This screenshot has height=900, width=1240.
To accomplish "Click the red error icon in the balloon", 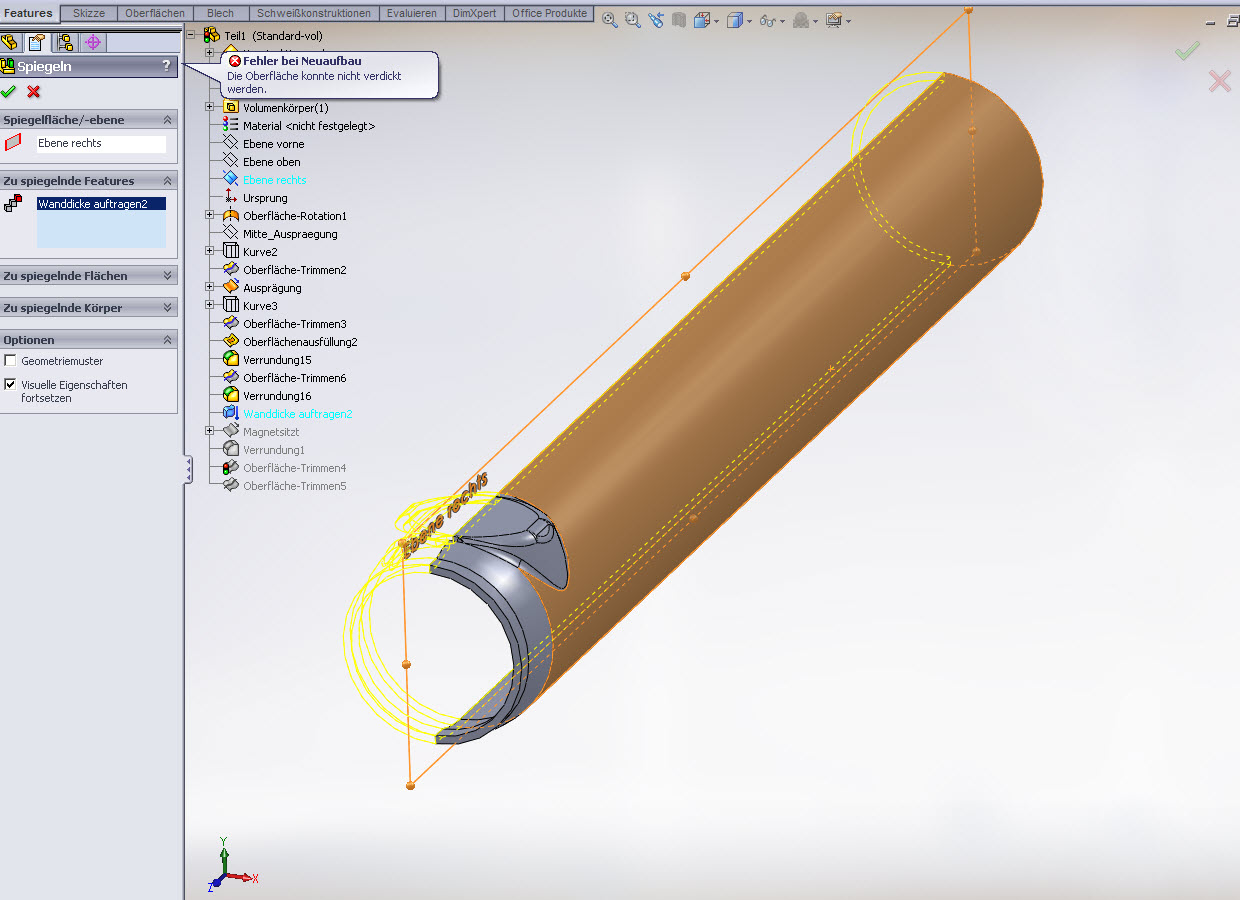I will click(235, 62).
